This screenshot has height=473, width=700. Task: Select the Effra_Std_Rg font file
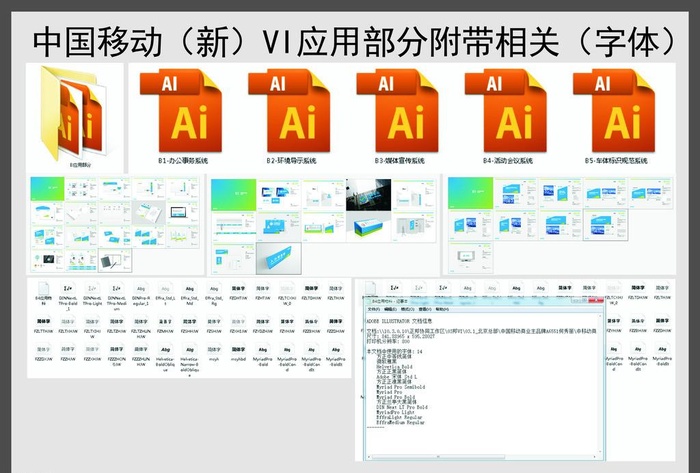pos(214,295)
